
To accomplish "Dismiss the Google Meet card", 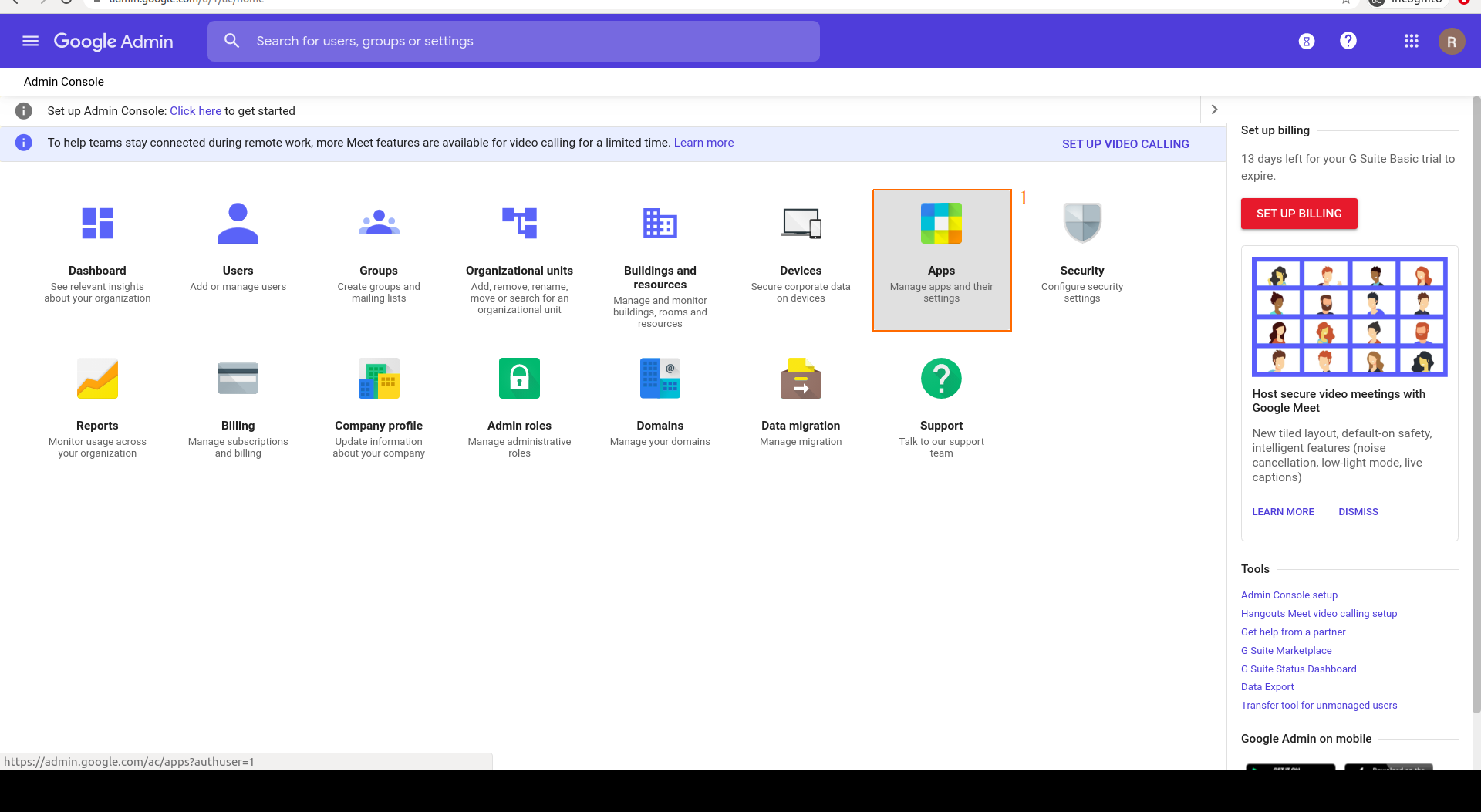I will [x=1358, y=512].
